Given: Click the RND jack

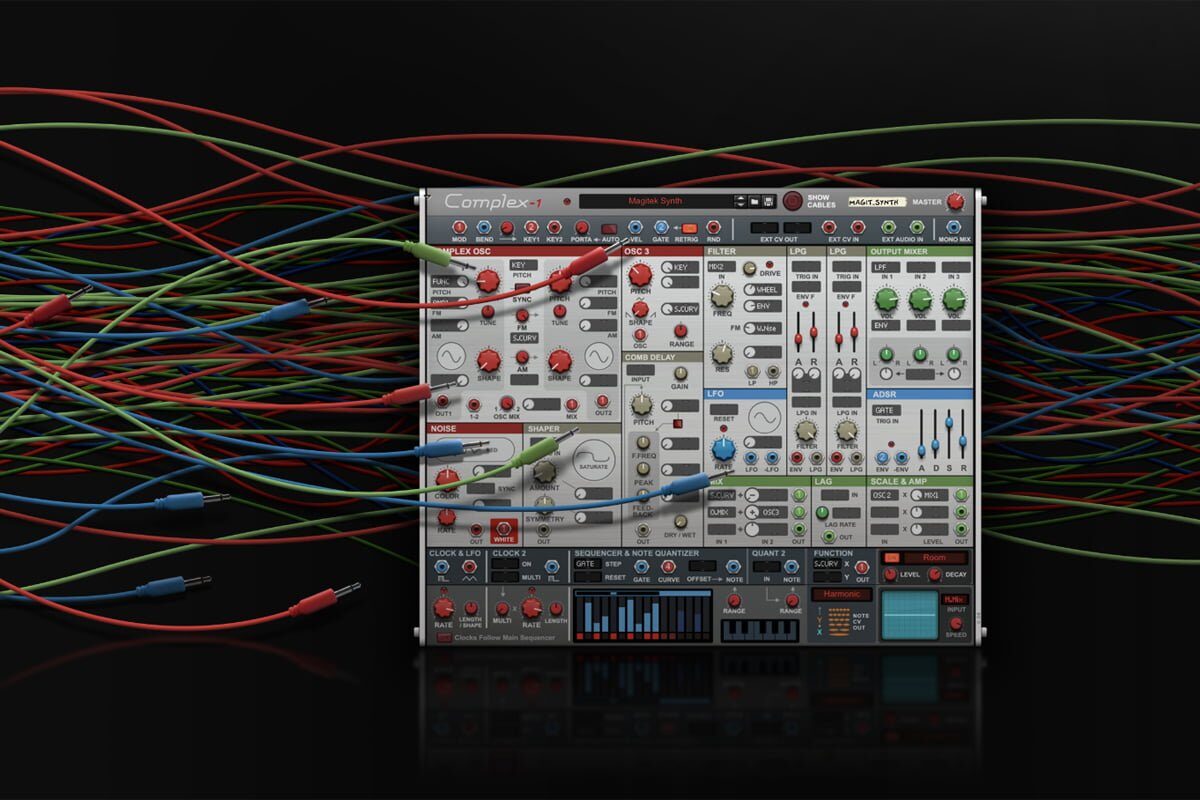Looking at the screenshot, I should click(713, 228).
